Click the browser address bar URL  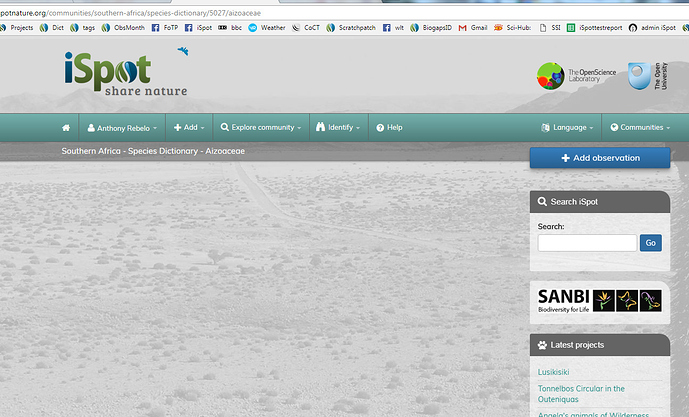(x=131, y=13)
